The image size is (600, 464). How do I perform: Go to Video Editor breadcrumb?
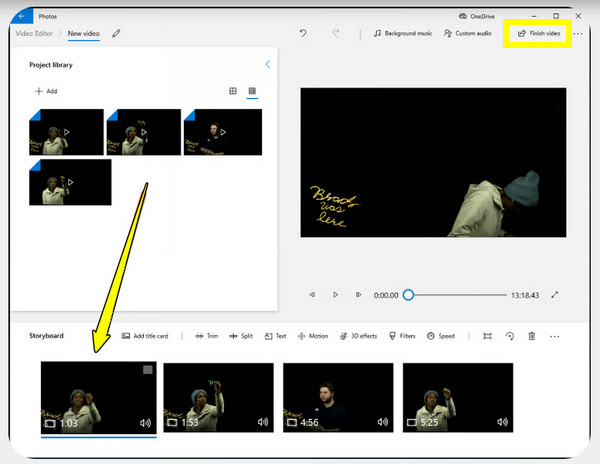[x=34, y=33]
